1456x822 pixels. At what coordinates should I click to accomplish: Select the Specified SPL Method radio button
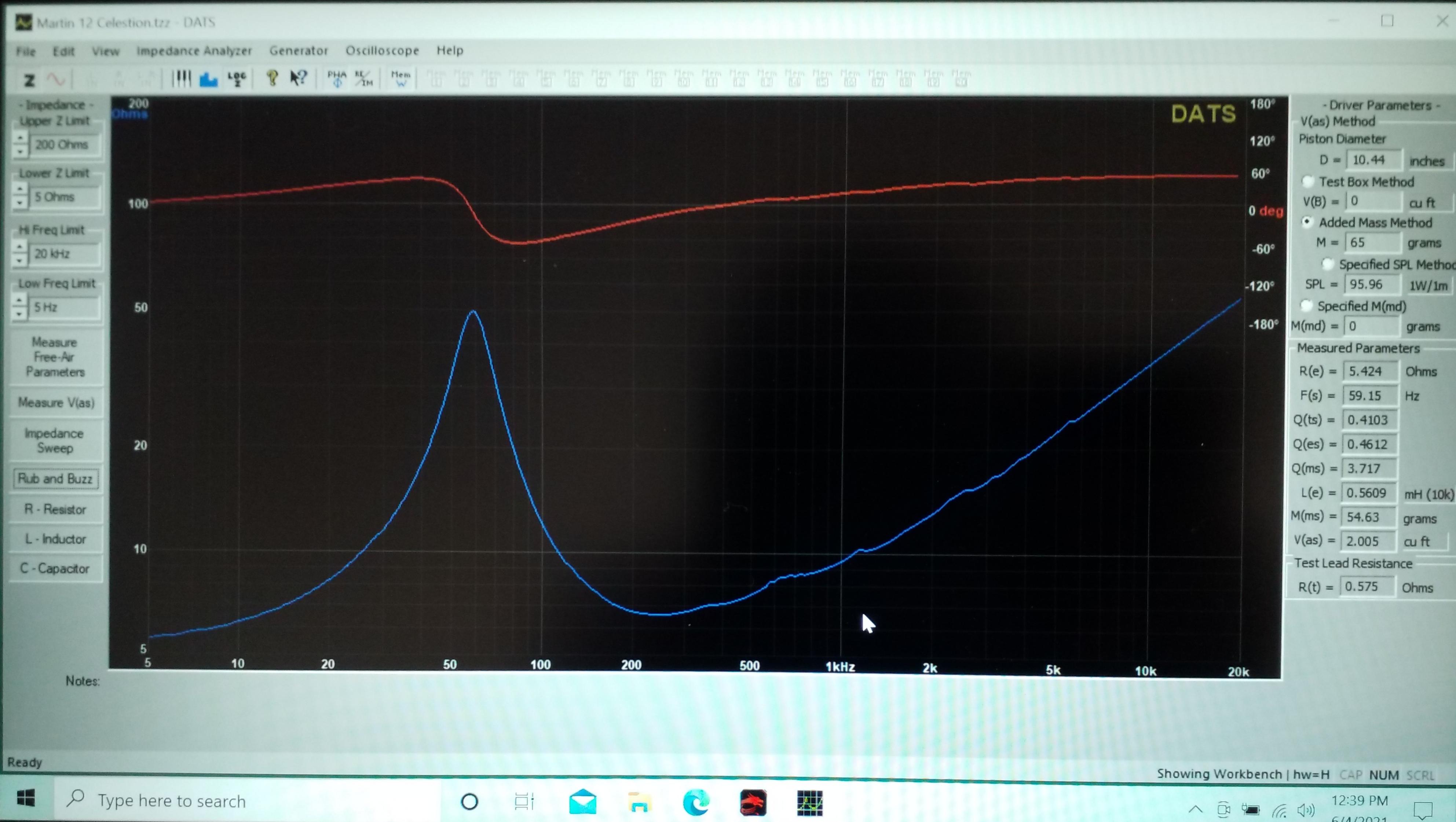(x=1328, y=264)
